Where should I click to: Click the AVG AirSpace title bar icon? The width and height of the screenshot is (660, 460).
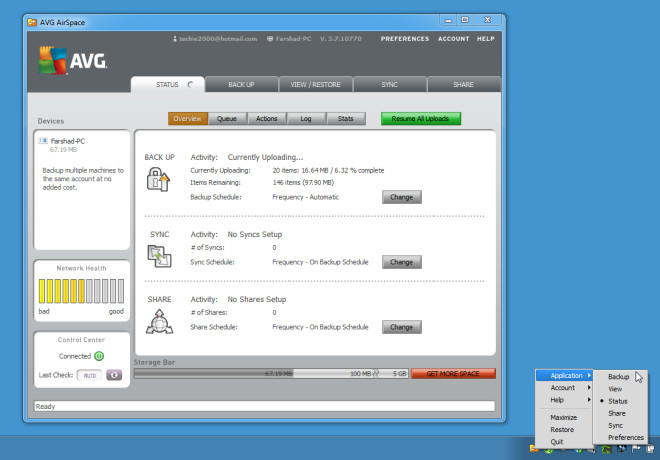32,22
